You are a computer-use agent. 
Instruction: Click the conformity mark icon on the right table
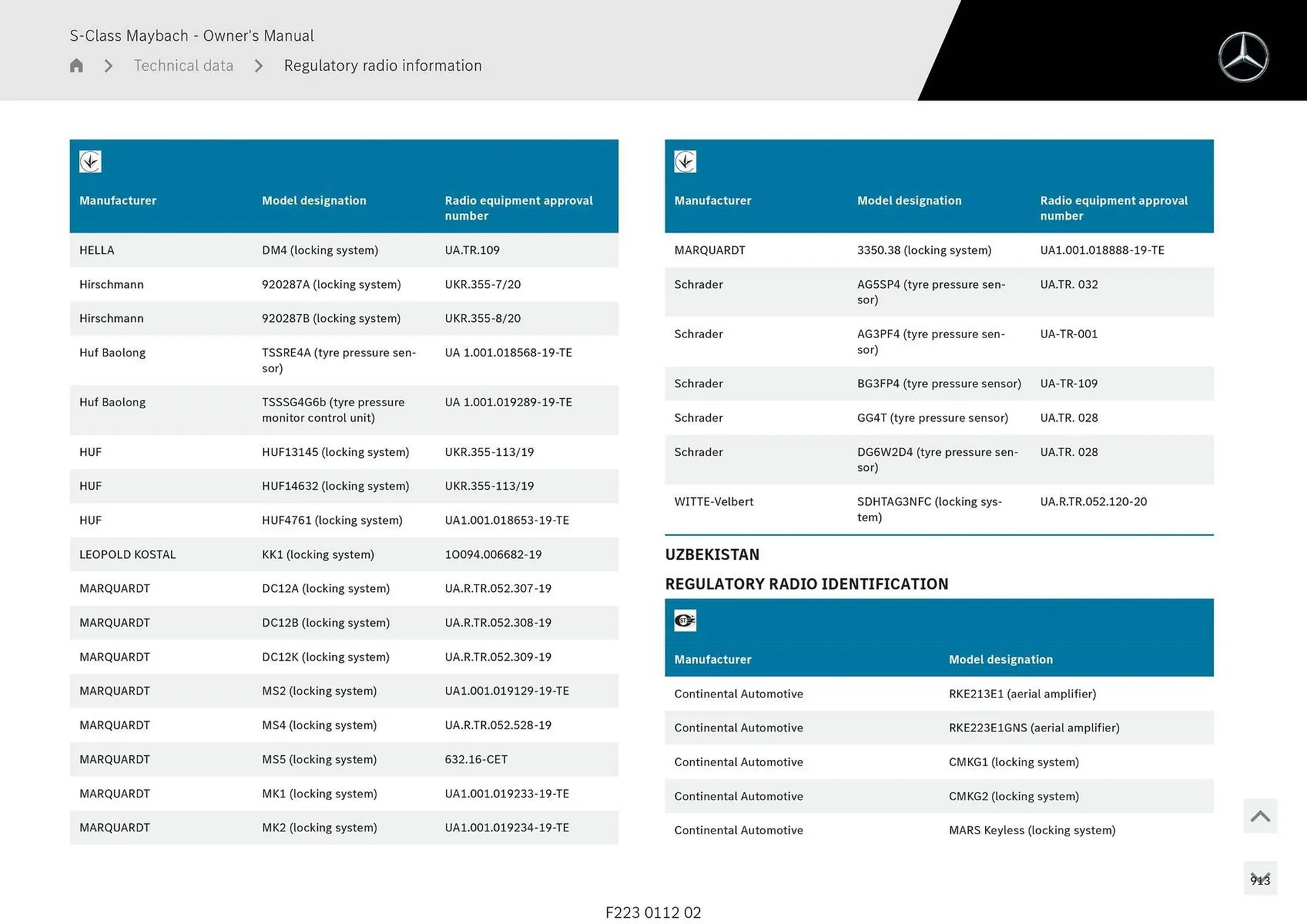(x=684, y=161)
